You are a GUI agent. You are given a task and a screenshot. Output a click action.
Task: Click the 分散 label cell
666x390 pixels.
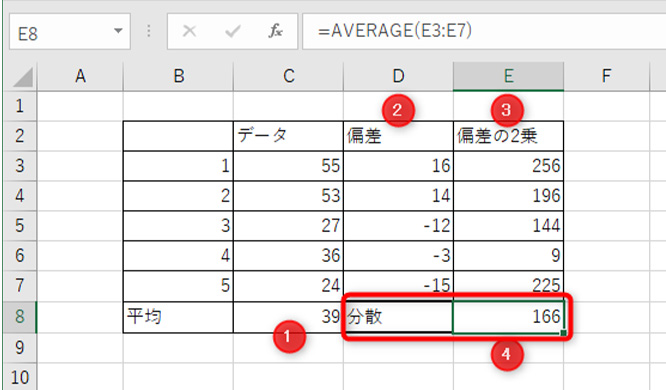click(398, 317)
